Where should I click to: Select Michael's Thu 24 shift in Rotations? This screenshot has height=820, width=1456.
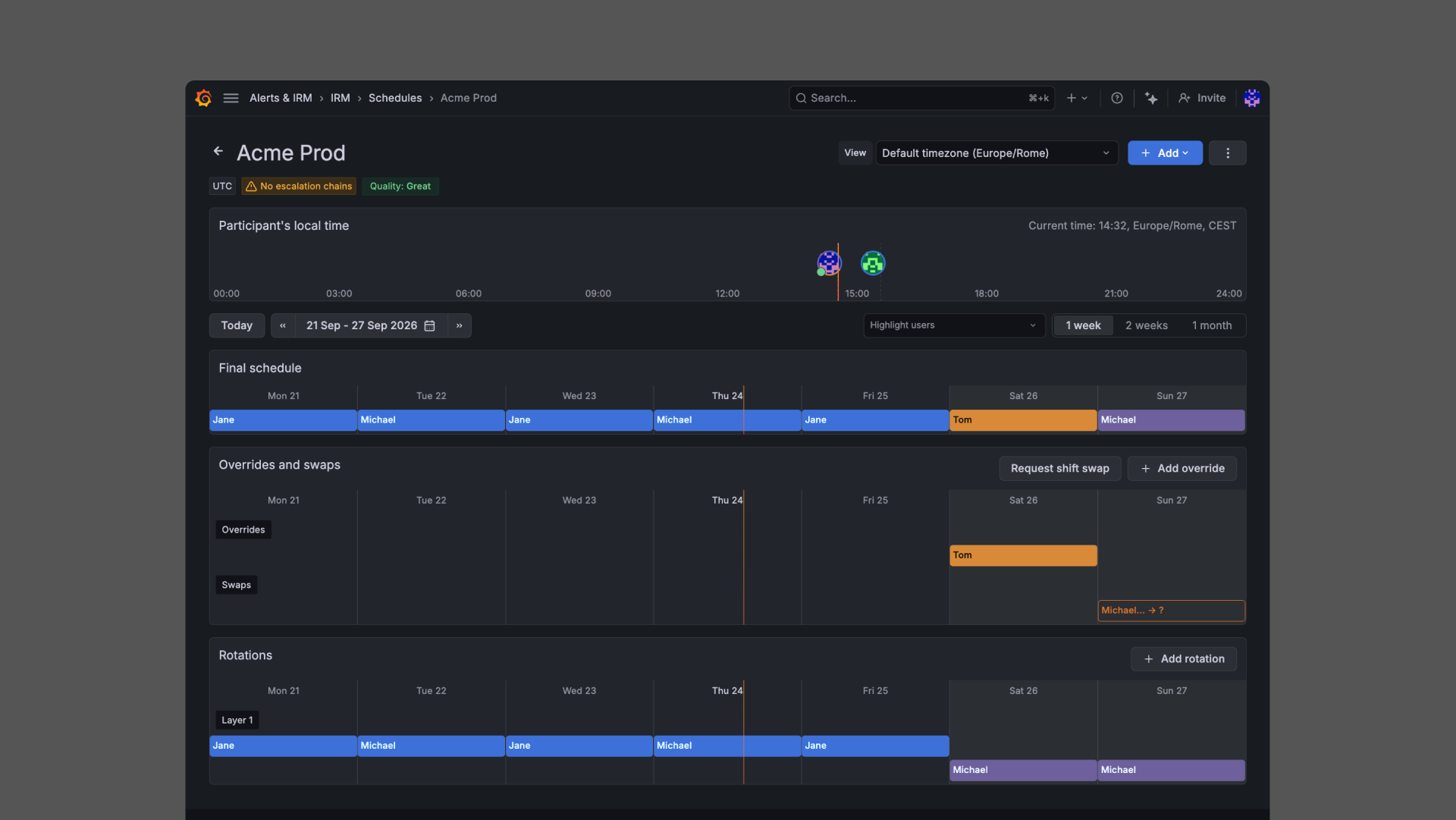[x=727, y=746]
